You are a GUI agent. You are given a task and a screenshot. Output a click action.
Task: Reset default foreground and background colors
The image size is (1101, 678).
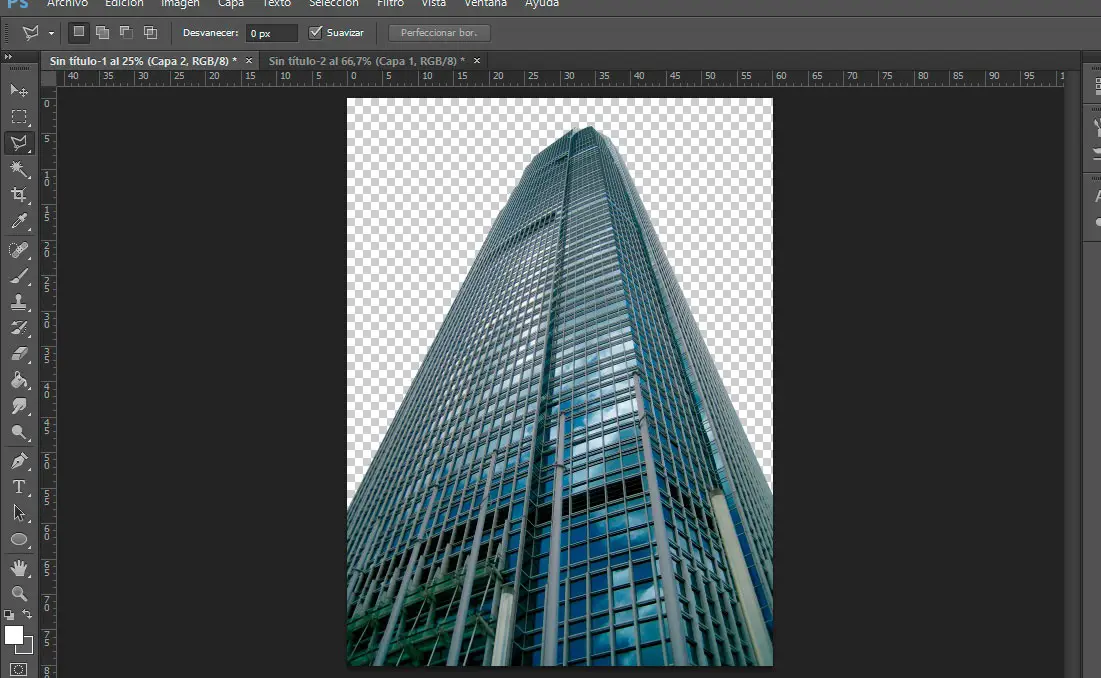click(9, 615)
